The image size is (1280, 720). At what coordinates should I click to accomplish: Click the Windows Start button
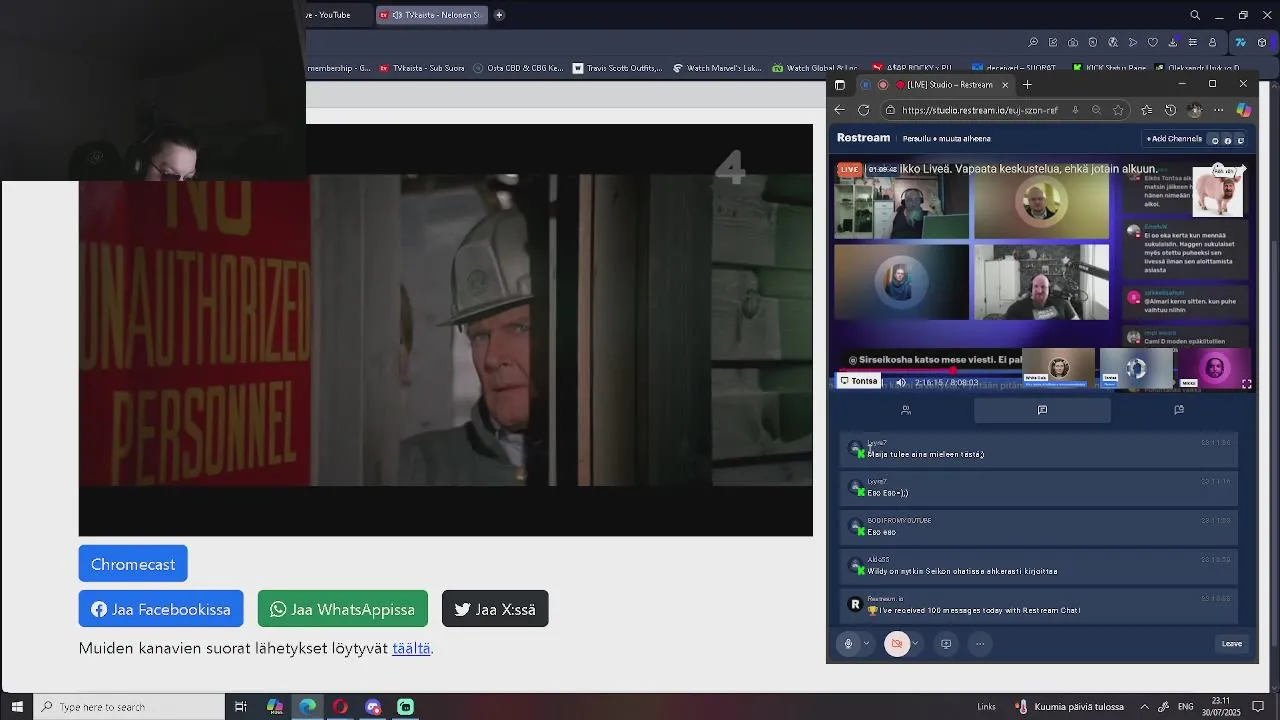point(16,707)
